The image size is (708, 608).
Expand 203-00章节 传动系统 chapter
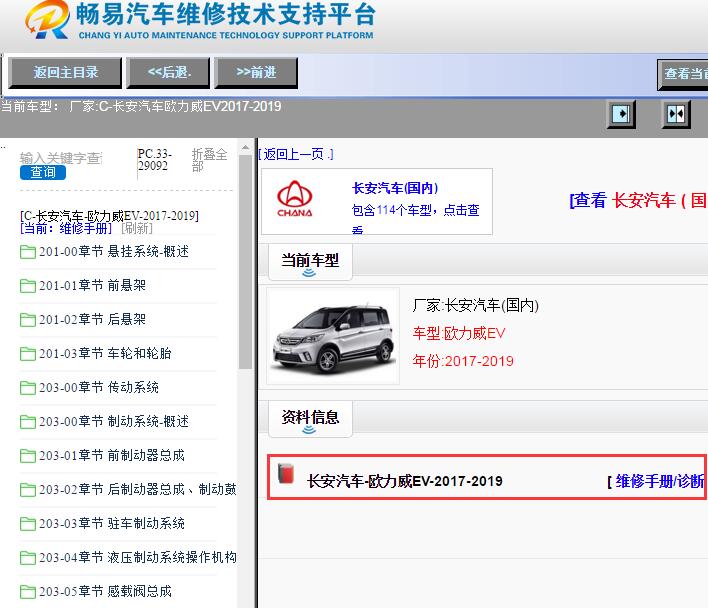tap(99, 388)
